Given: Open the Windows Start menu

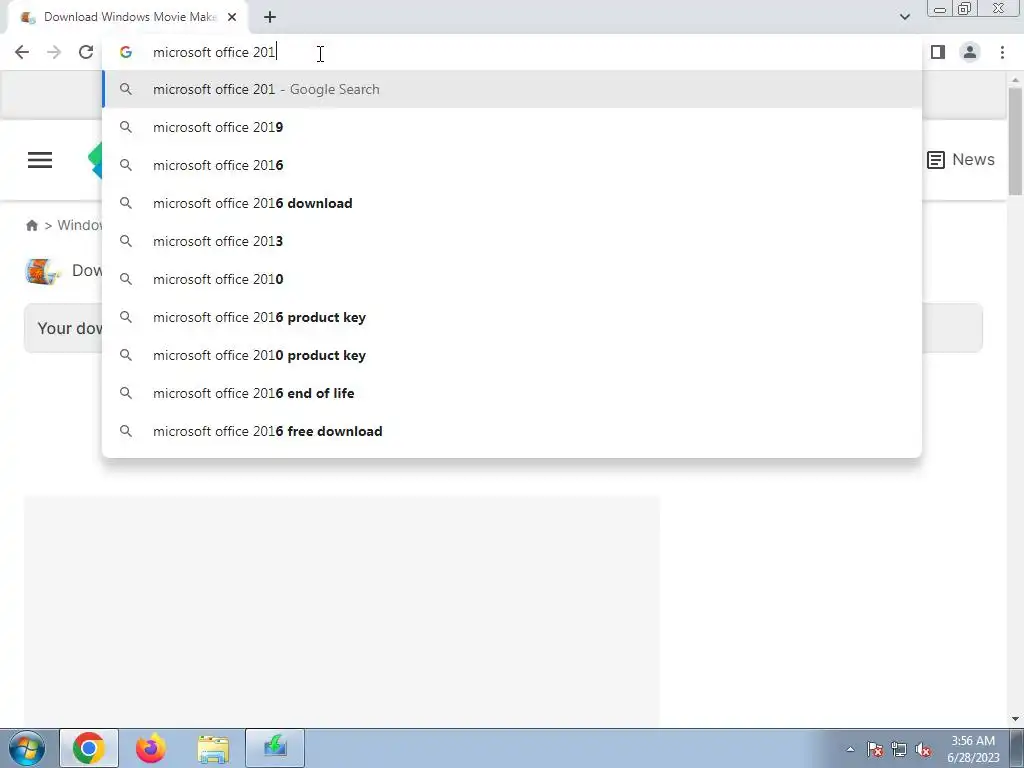Looking at the screenshot, I should [x=27, y=748].
